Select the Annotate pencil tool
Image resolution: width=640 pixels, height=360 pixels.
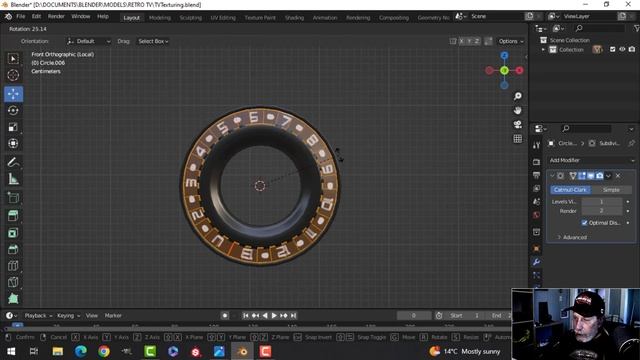pyautogui.click(x=13, y=162)
